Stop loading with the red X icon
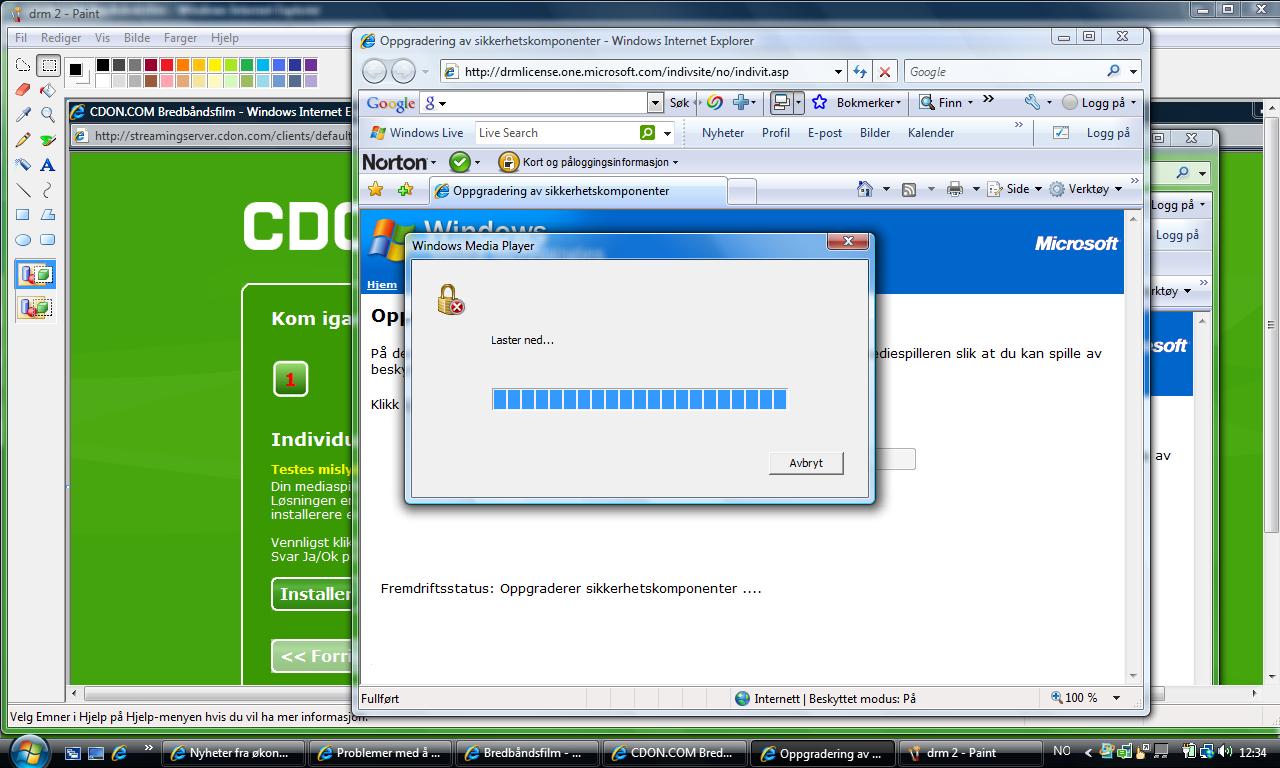The height and width of the screenshot is (768, 1280). pos(884,72)
